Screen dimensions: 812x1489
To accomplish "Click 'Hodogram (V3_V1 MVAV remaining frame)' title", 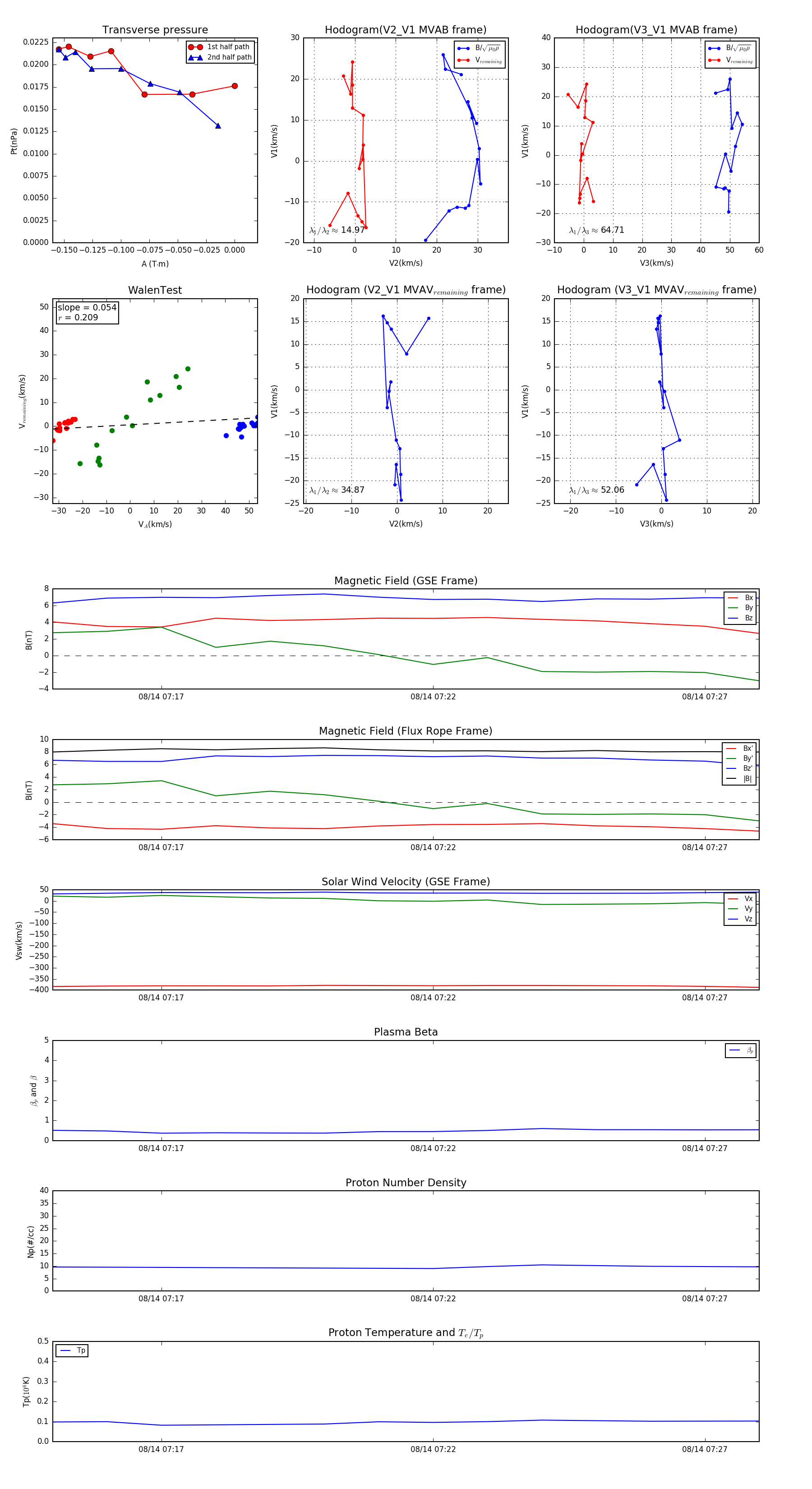I will pyautogui.click(x=656, y=290).
